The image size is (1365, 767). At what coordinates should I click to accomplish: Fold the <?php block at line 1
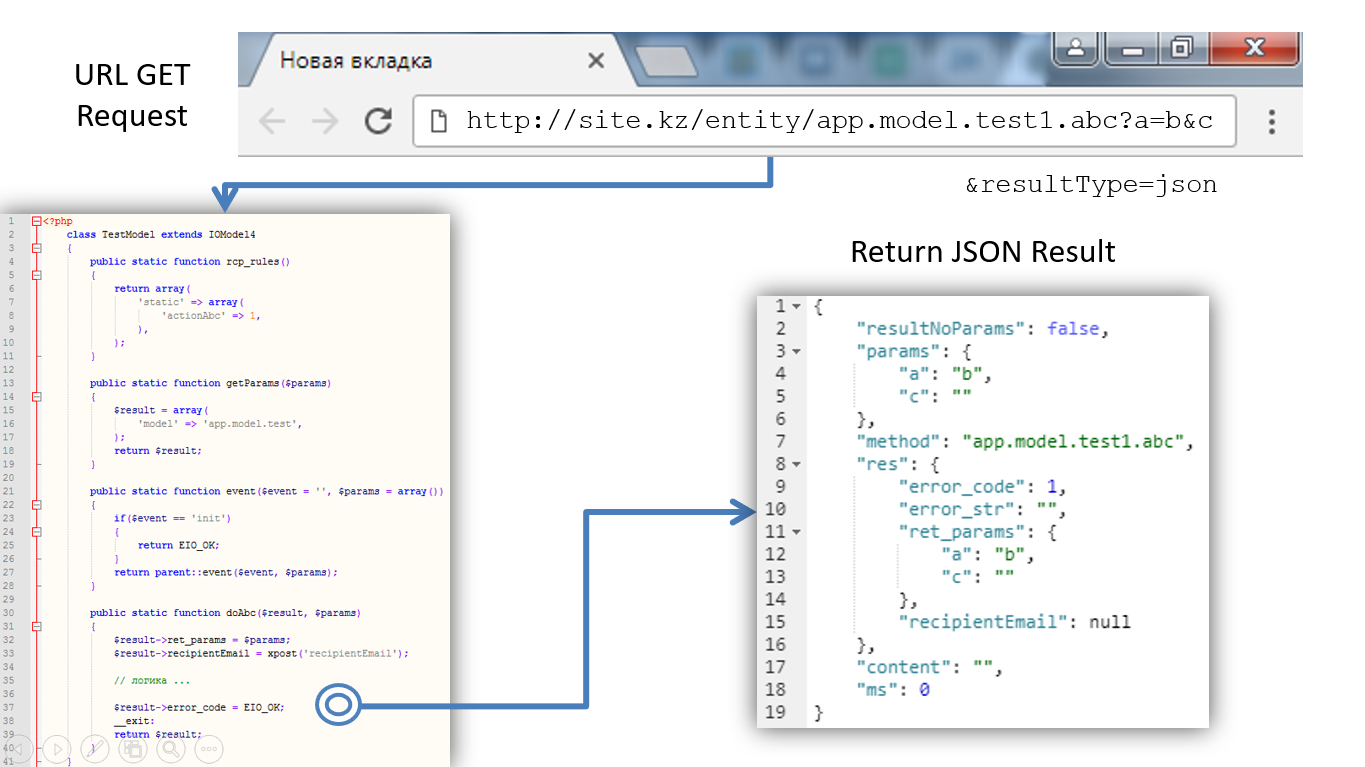pos(36,221)
